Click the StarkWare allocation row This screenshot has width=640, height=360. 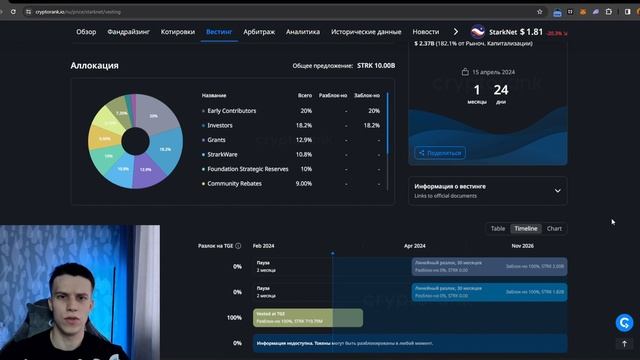(x=291, y=155)
